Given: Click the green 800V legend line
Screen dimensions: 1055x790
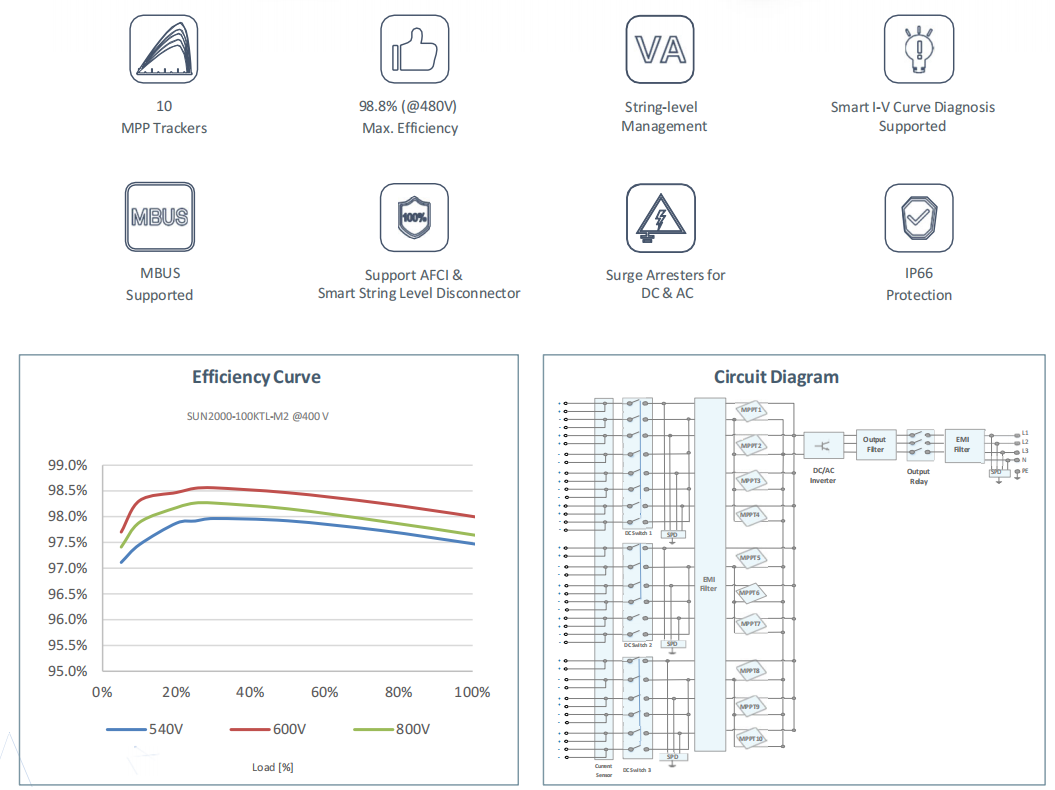Looking at the screenshot, I should click(373, 729).
